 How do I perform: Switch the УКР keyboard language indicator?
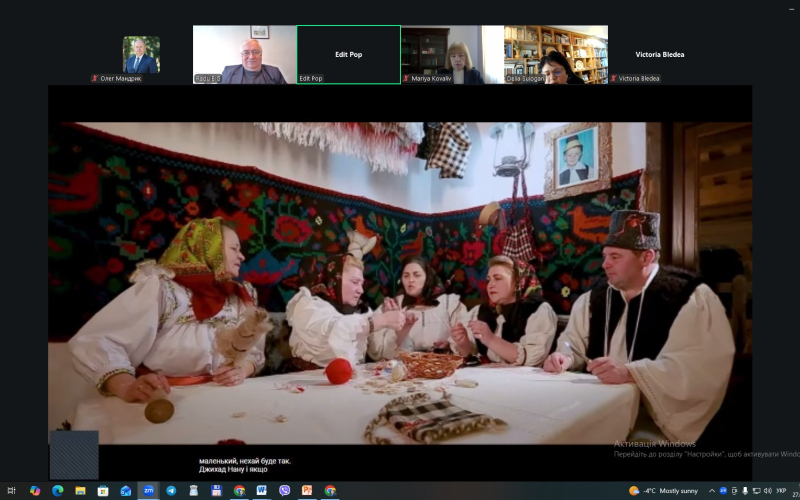click(x=781, y=490)
